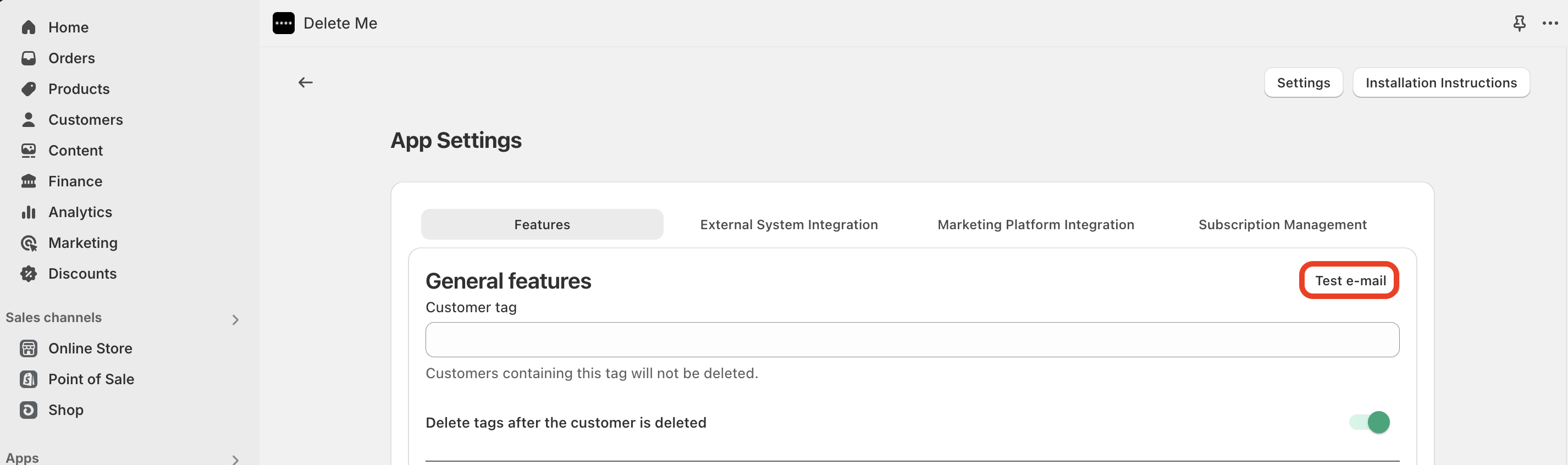This screenshot has height=465, width=1568.
Task: Click the Shop app icon
Action: click(x=29, y=409)
